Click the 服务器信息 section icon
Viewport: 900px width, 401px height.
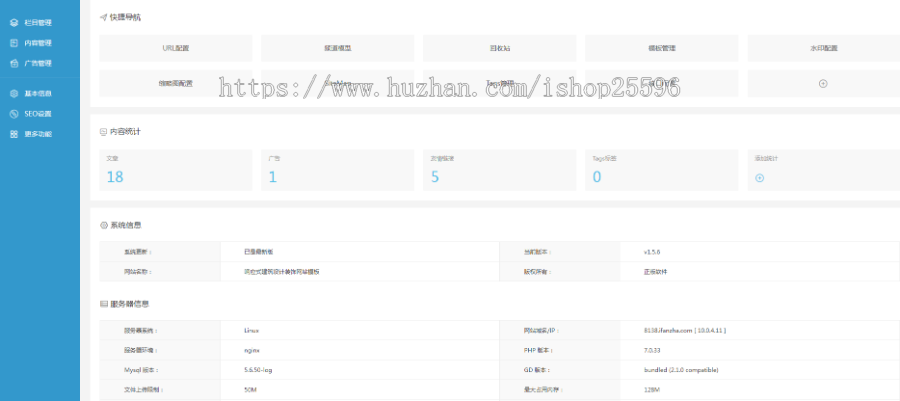[x=103, y=303]
